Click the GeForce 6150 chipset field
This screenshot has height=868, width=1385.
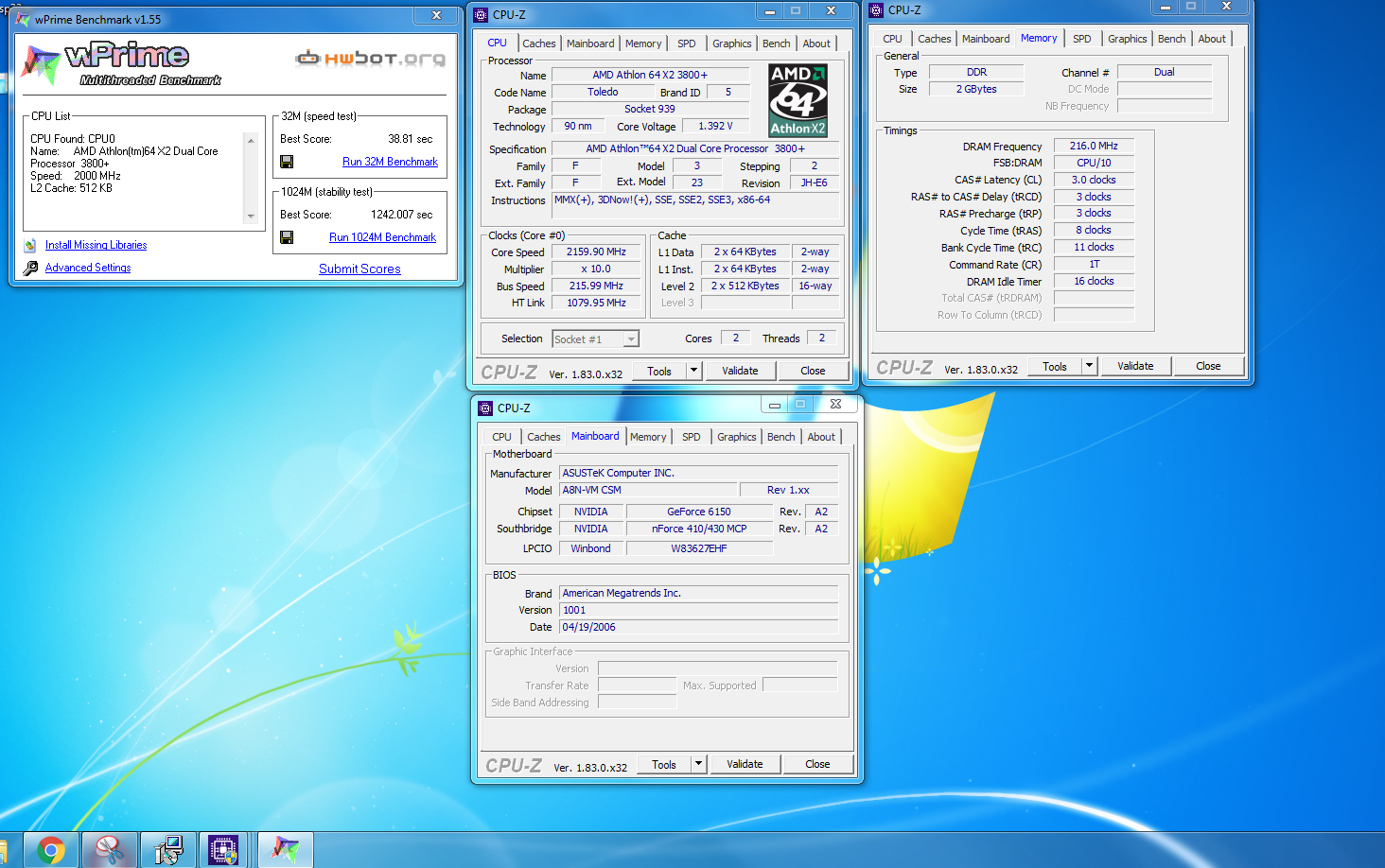[699, 512]
